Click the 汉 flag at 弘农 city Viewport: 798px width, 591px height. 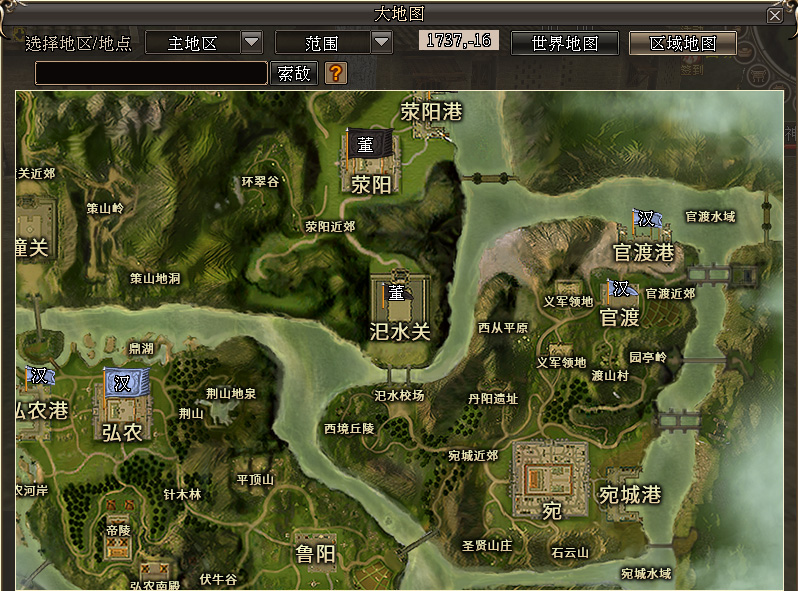125,384
